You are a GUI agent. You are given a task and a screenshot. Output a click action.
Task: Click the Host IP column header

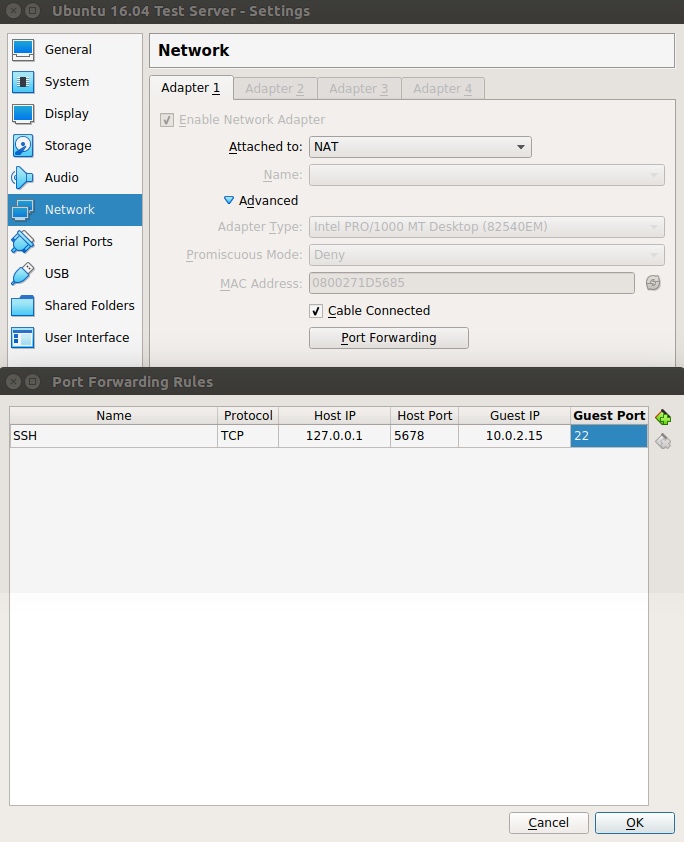pyautogui.click(x=334, y=416)
